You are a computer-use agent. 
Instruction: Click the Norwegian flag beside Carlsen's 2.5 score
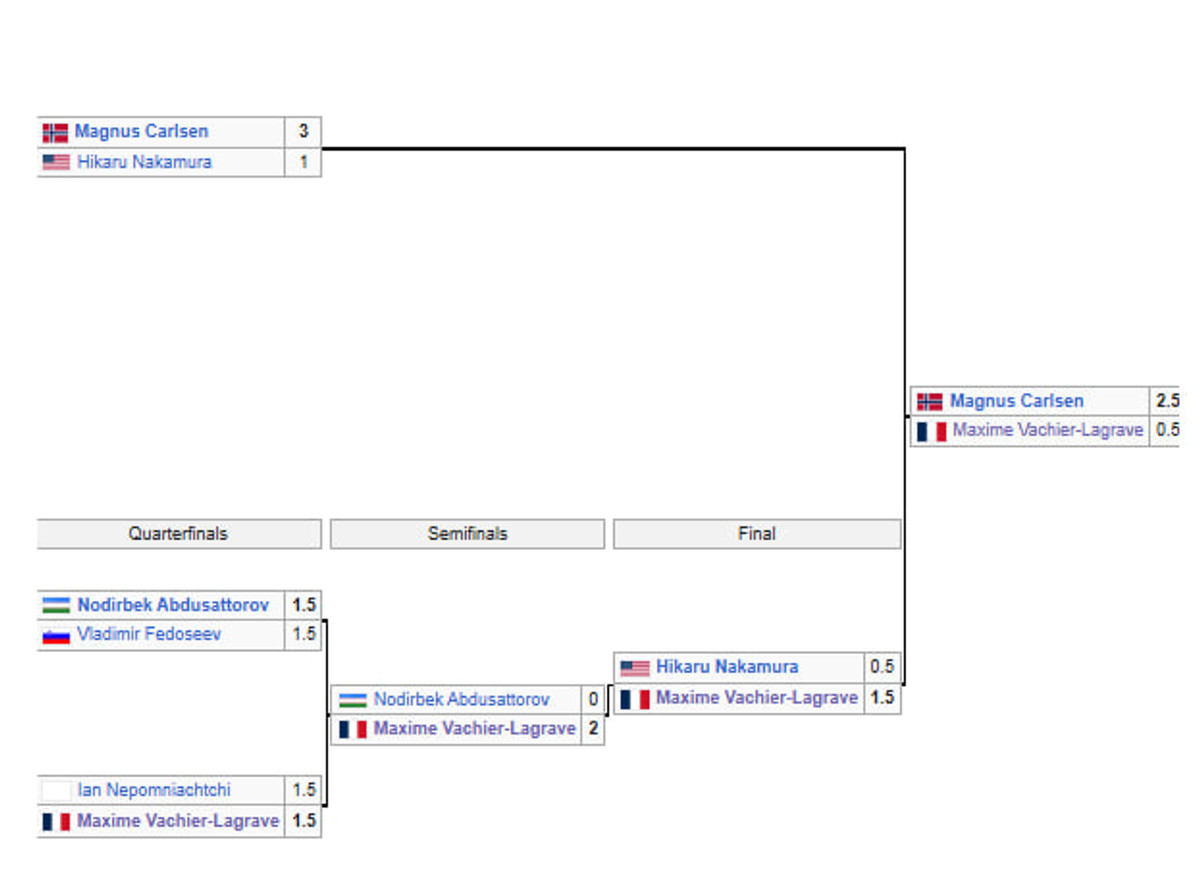[x=929, y=401]
